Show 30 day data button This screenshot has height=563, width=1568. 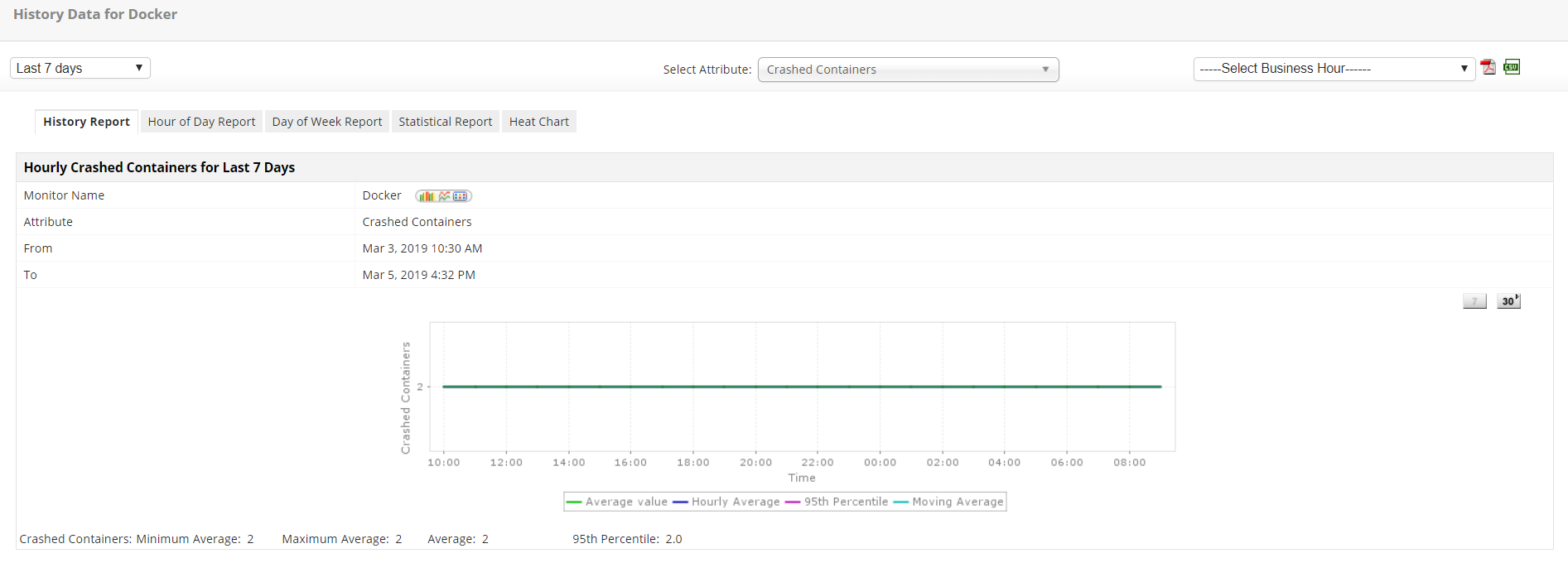(x=1508, y=301)
